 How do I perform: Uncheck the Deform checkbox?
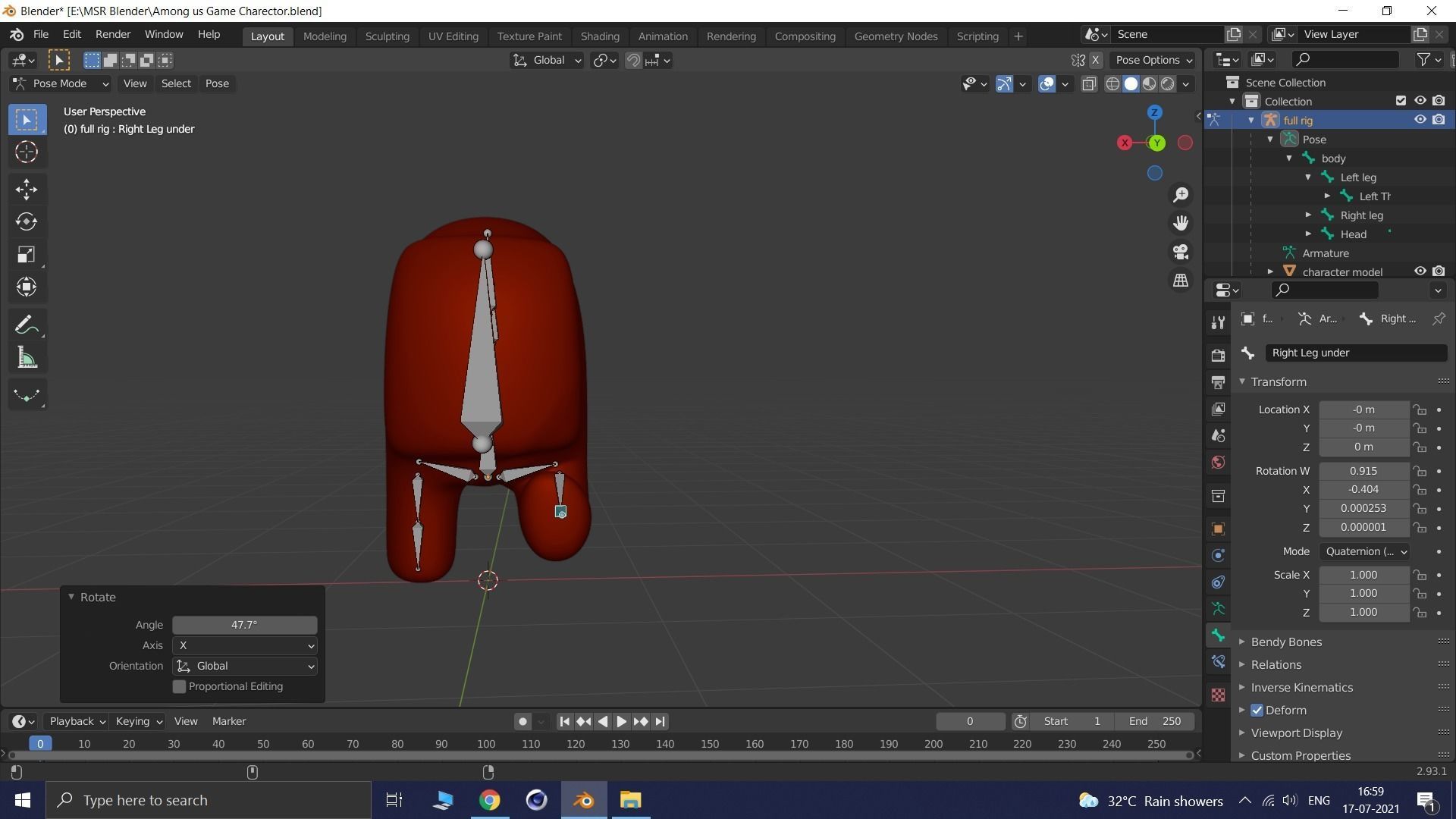pos(1257,711)
